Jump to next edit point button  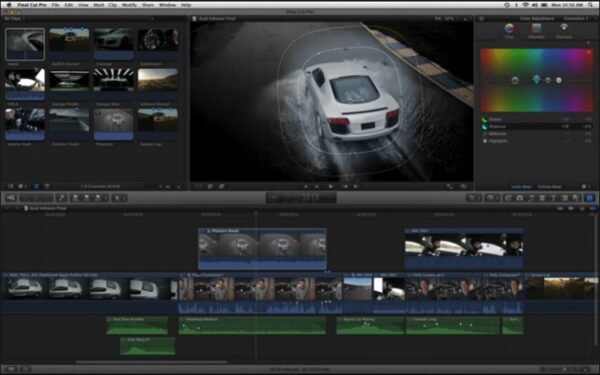(355, 186)
